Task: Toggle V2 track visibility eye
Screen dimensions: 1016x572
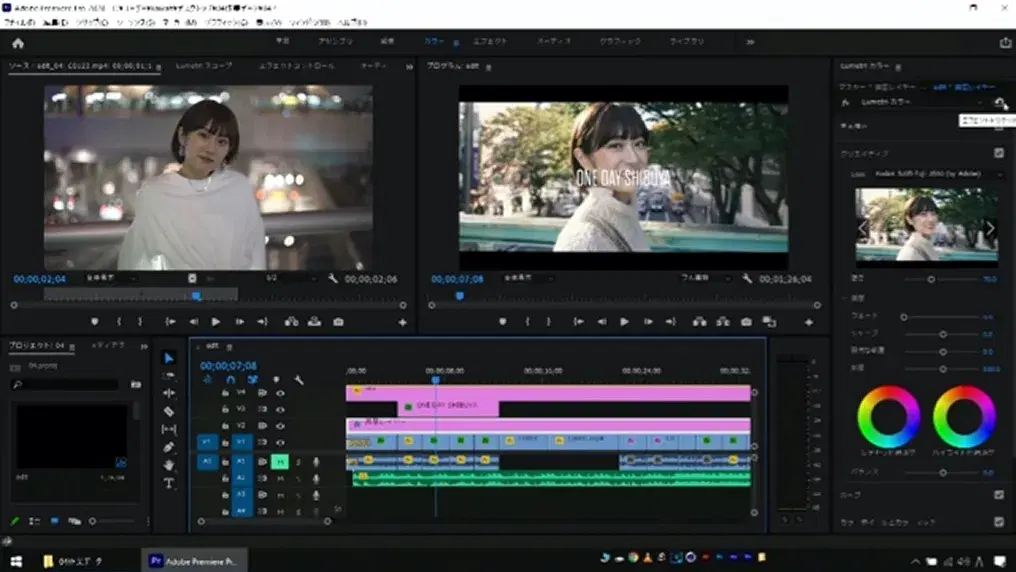Action: [280, 426]
